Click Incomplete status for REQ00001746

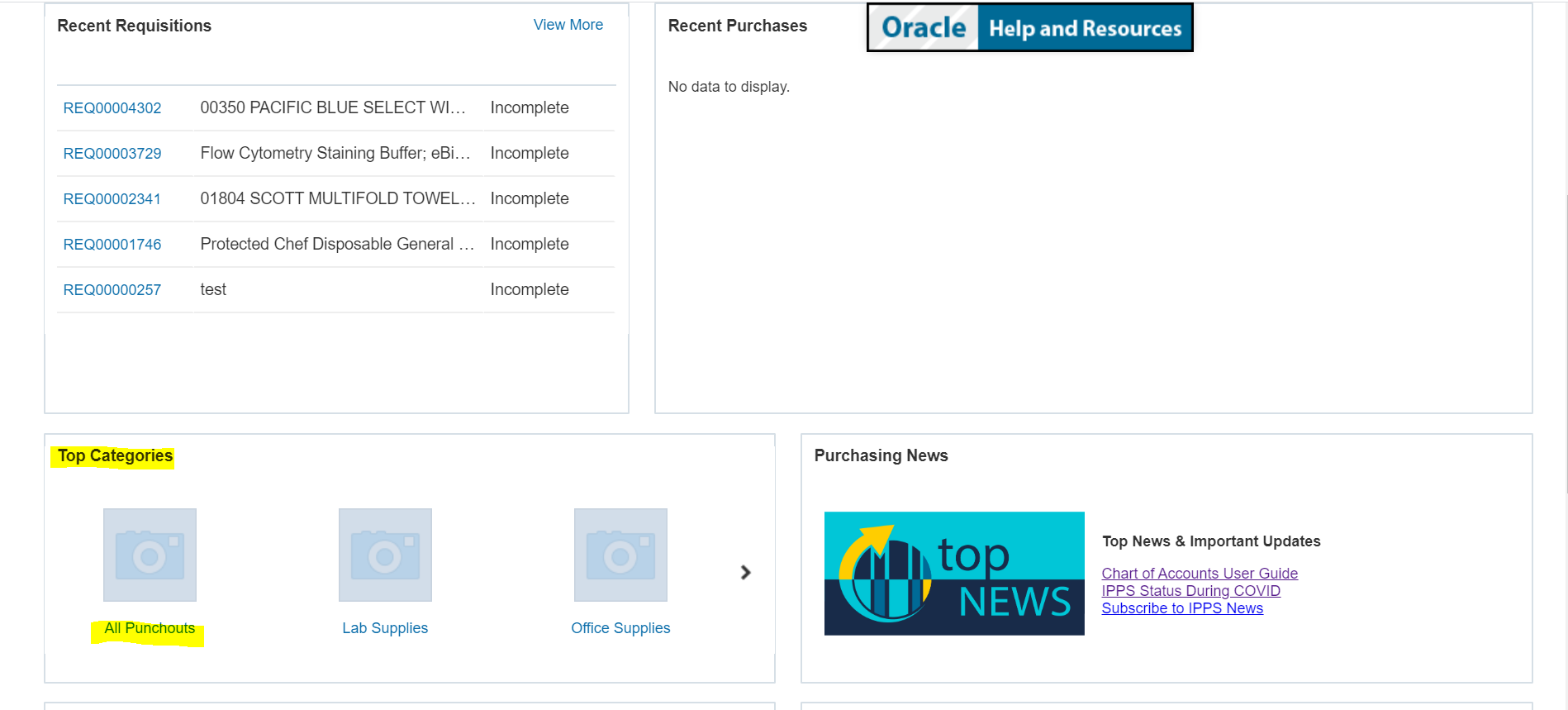530,245
